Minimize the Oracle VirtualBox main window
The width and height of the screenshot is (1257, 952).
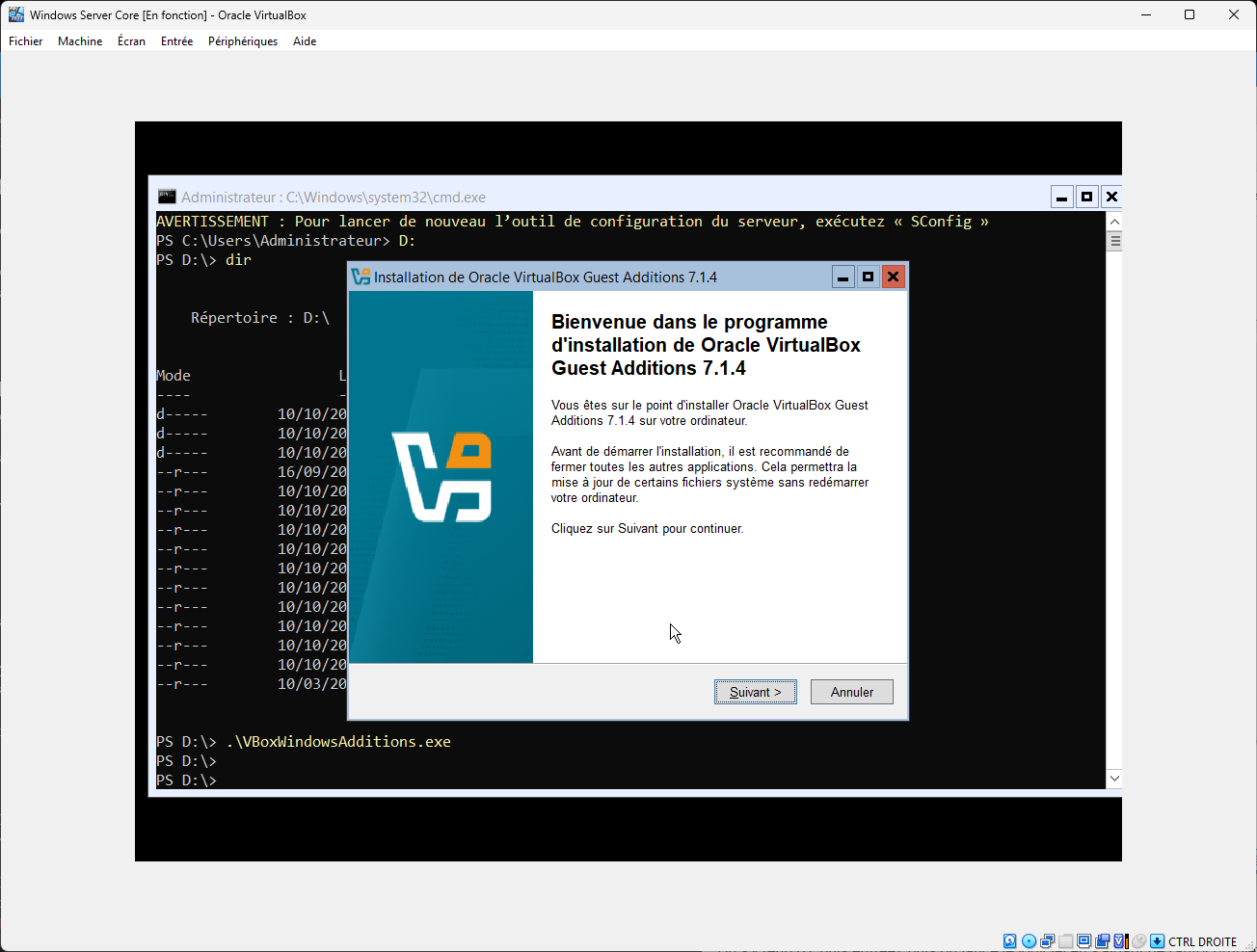1146,14
